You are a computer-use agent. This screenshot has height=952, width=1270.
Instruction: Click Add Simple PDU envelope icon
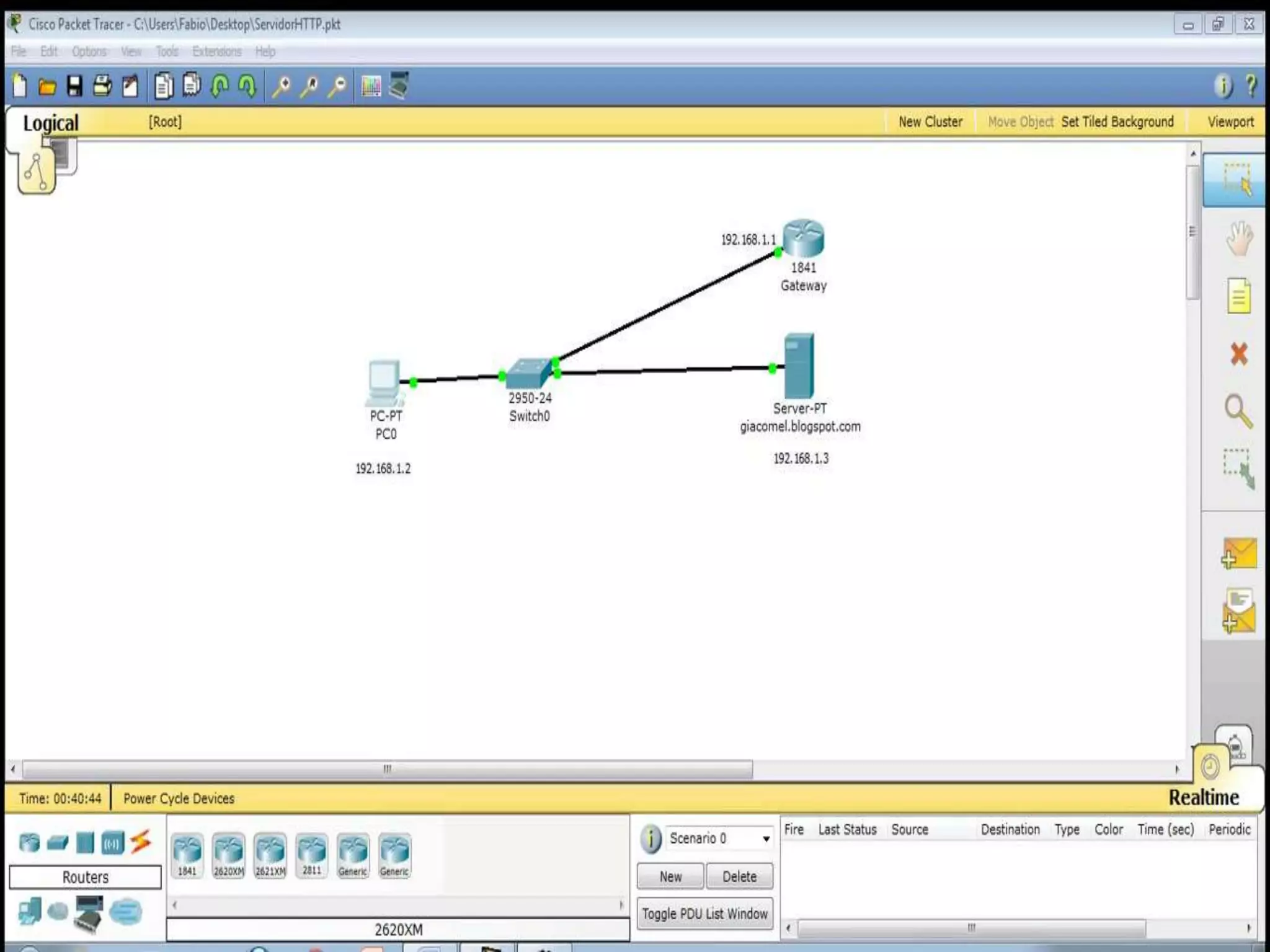(1238, 553)
